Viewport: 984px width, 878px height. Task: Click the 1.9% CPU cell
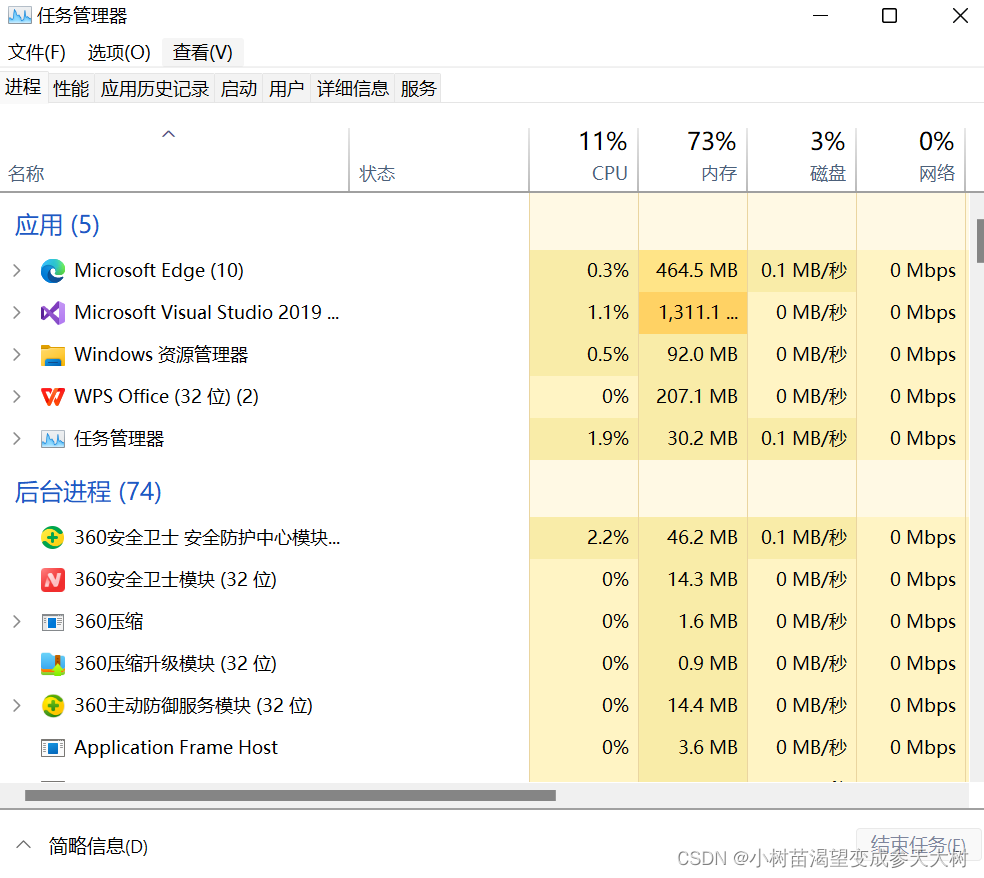[584, 439]
